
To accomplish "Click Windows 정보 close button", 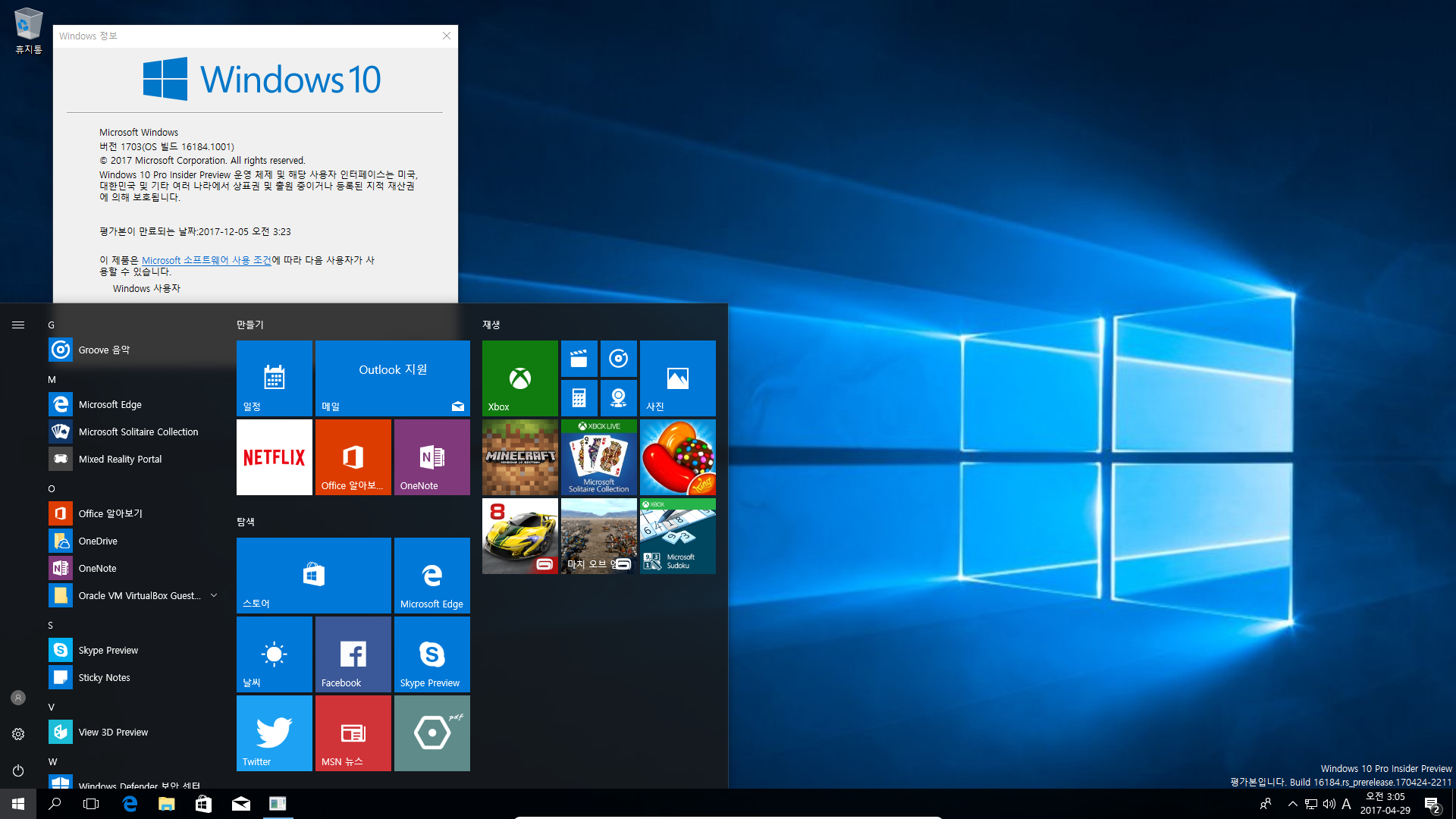I will pos(446,36).
